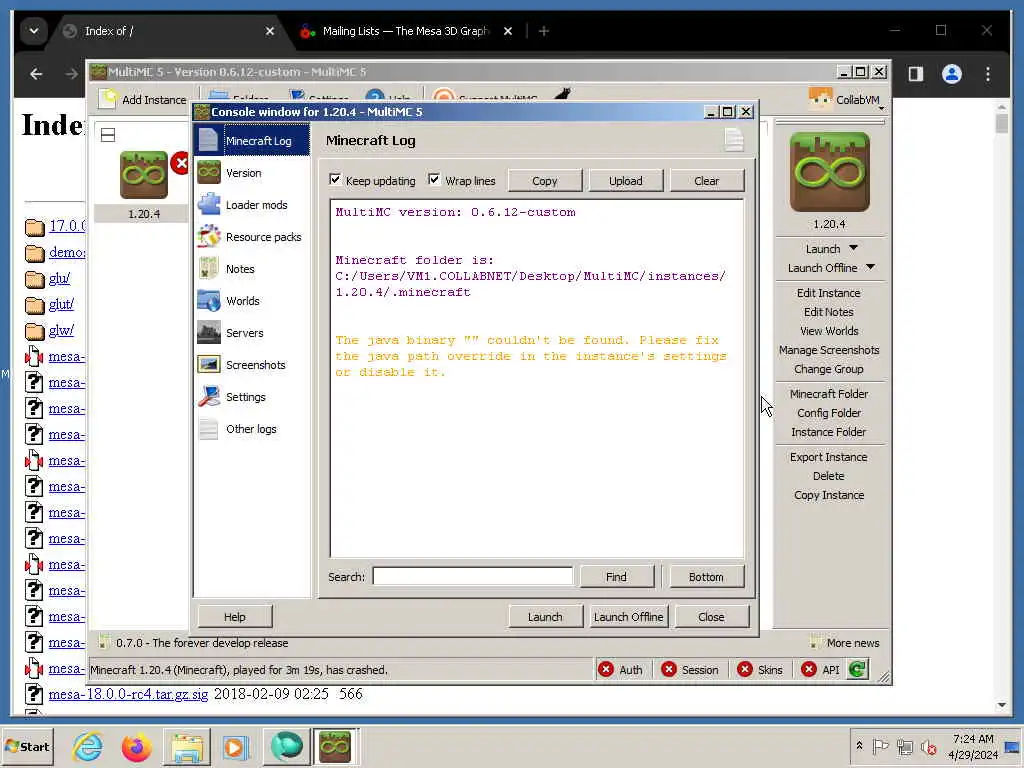Click Help in the console window

pos(234,617)
